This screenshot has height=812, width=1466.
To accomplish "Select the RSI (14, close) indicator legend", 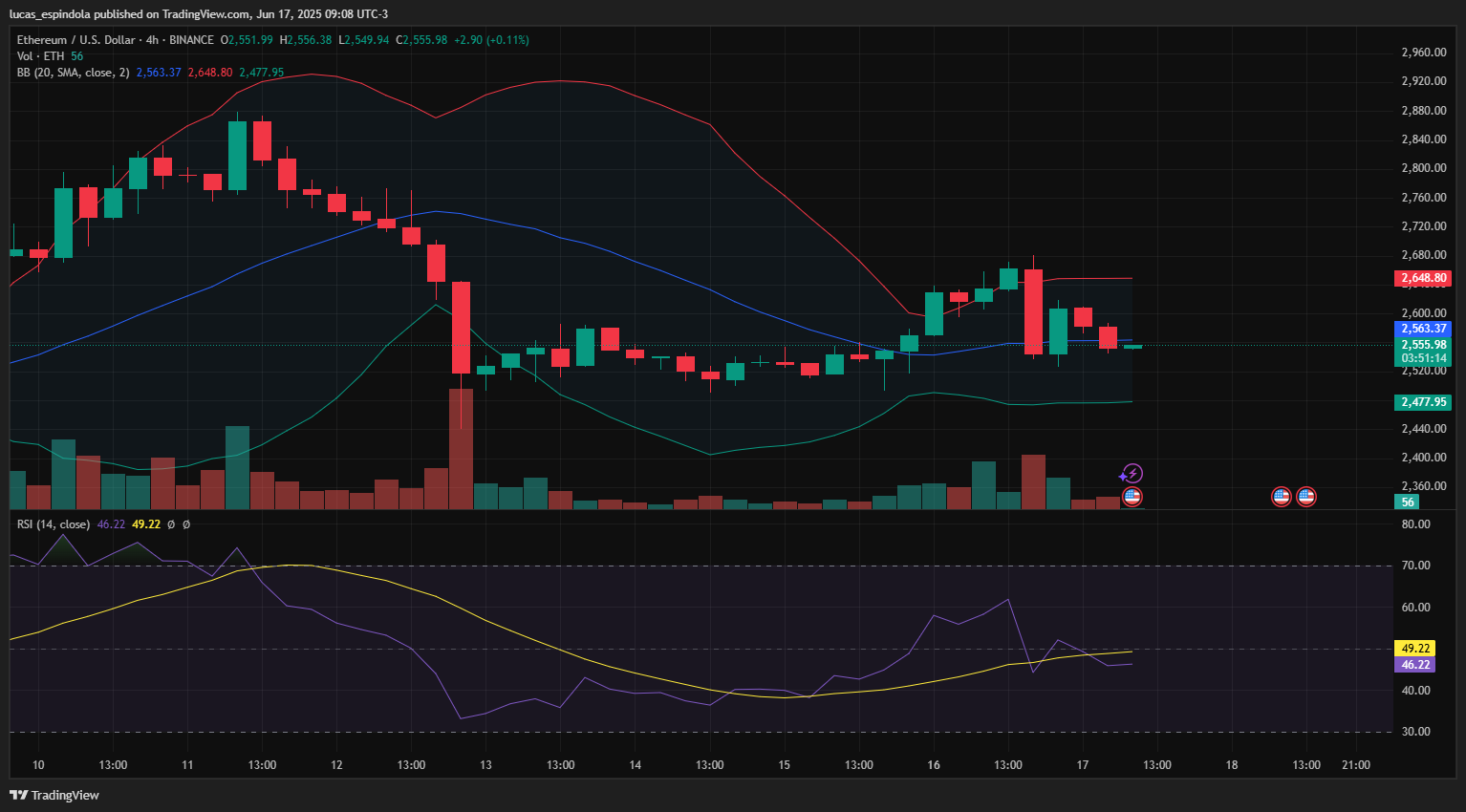I will point(54,524).
